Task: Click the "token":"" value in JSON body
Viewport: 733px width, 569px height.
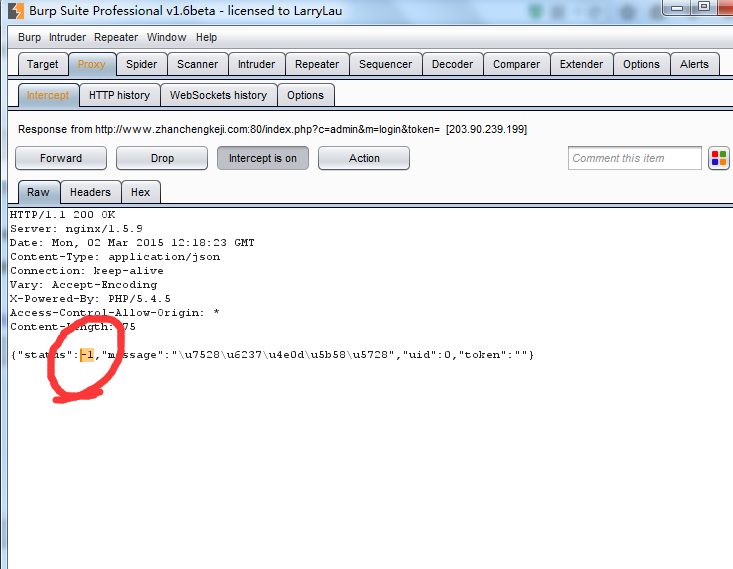Action: click(x=492, y=355)
